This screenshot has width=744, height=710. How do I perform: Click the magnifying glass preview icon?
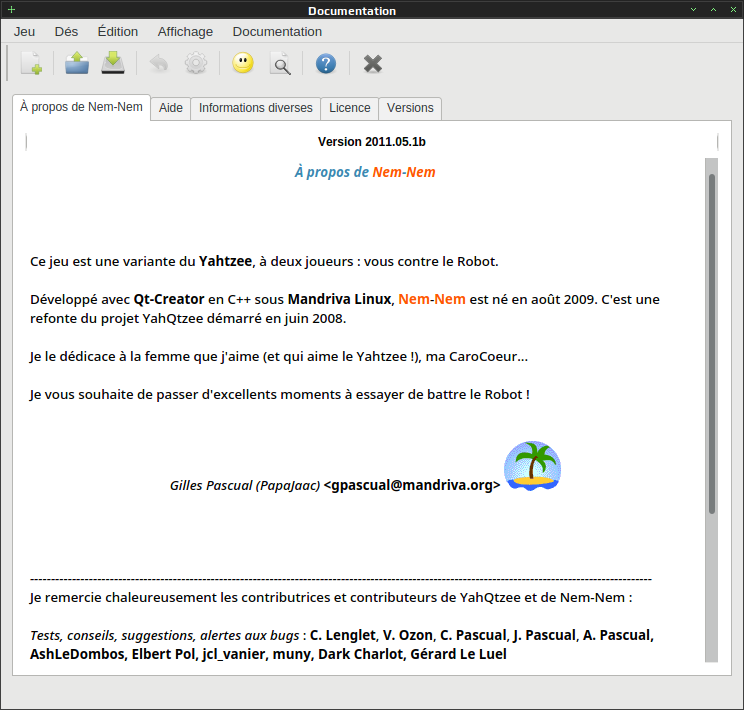280,64
